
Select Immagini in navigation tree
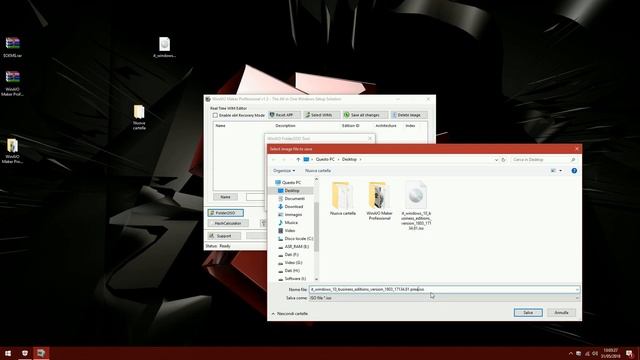pyautogui.click(x=290, y=215)
